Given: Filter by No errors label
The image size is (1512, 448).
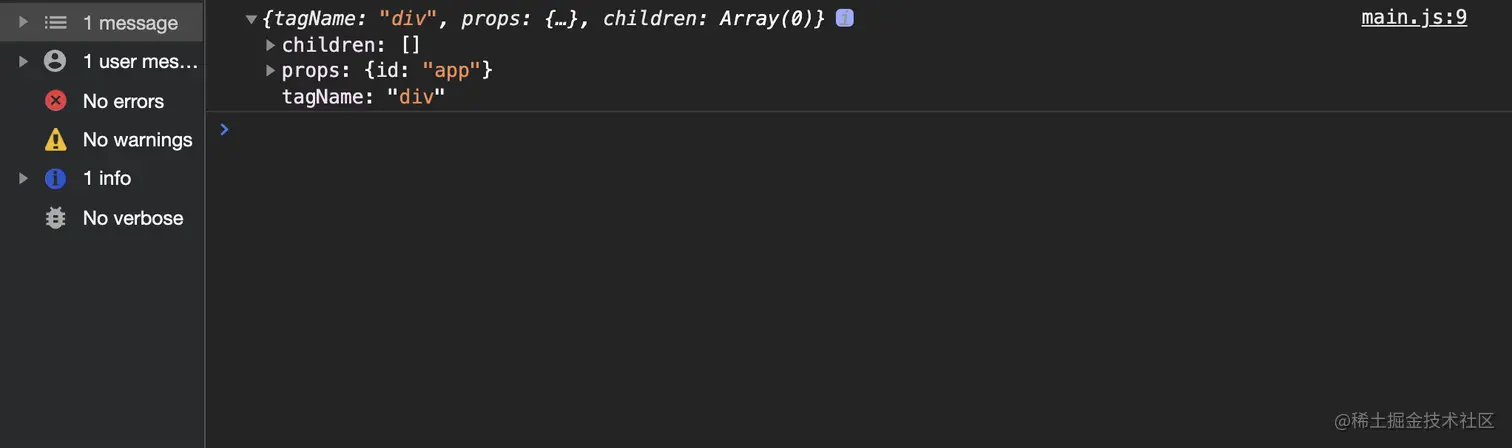Looking at the screenshot, I should 123,101.
